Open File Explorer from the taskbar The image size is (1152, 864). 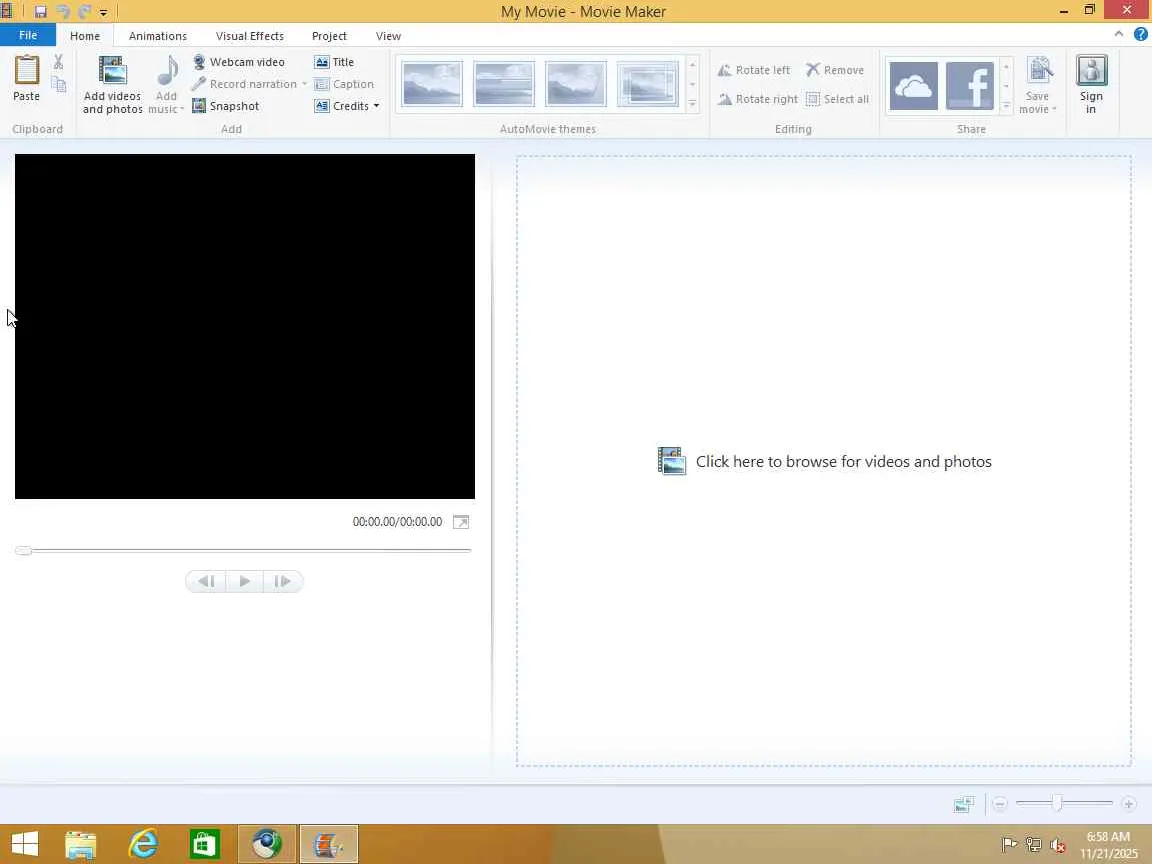(x=81, y=844)
